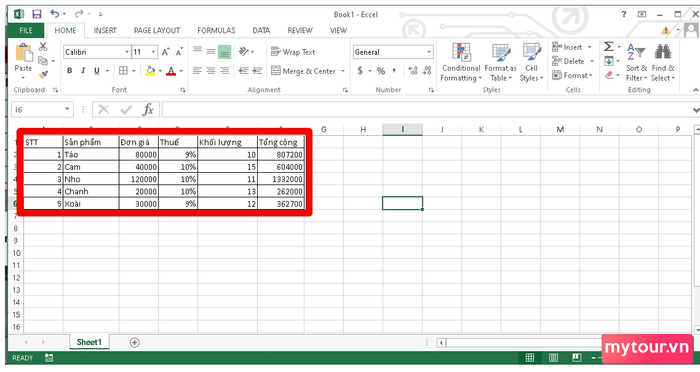Expand the Delete cells dropdown arrow
The width and height of the screenshot is (700, 372).
[592, 61]
